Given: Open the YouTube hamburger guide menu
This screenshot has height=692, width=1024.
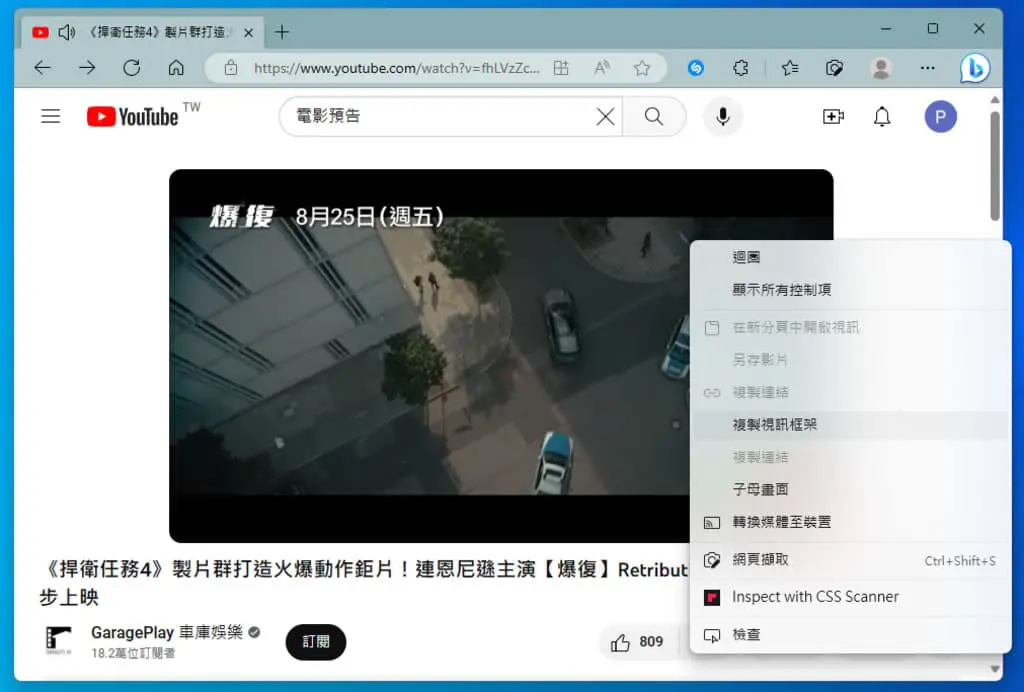Looking at the screenshot, I should coord(50,116).
